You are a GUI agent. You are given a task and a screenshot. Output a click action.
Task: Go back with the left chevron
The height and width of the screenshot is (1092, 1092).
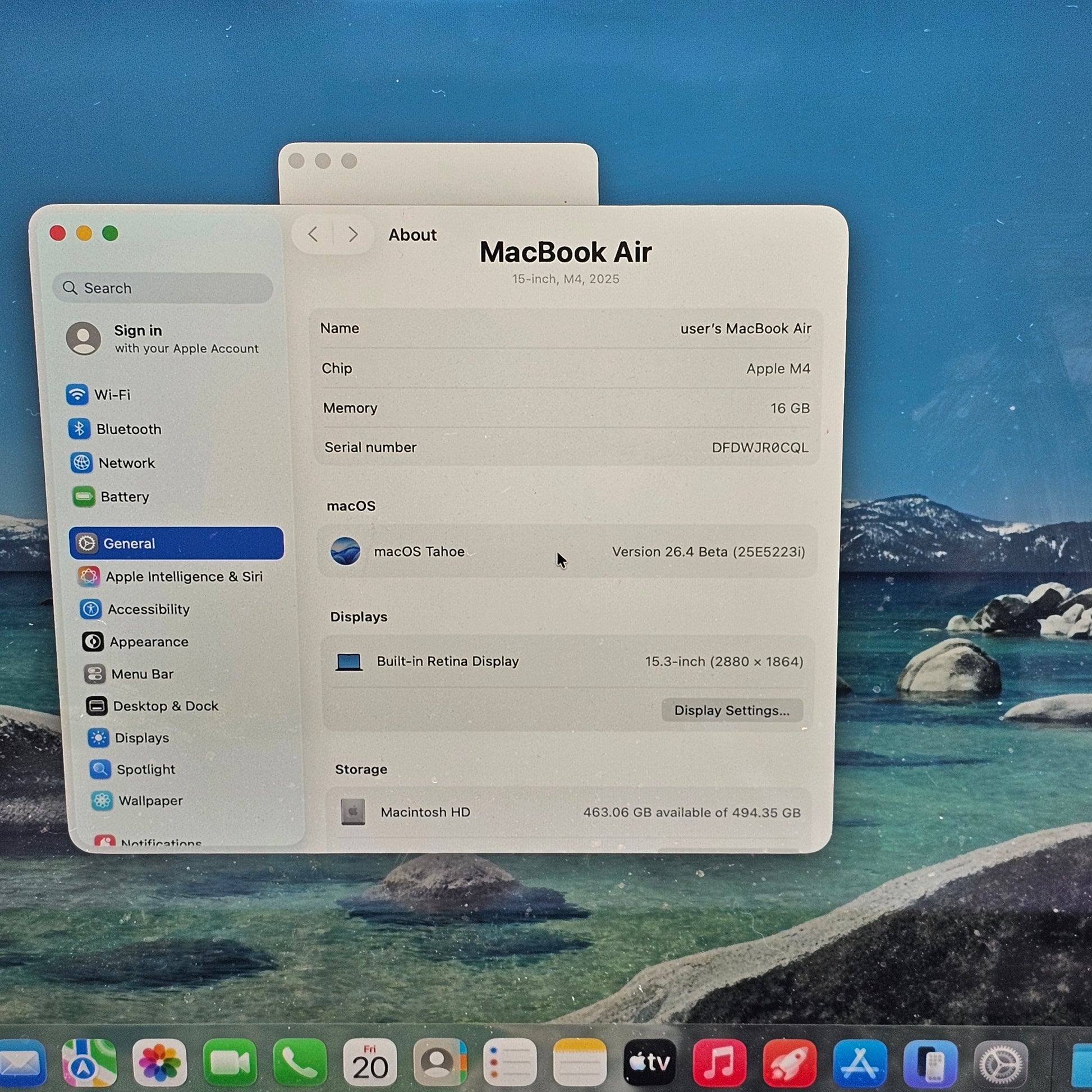tap(313, 234)
